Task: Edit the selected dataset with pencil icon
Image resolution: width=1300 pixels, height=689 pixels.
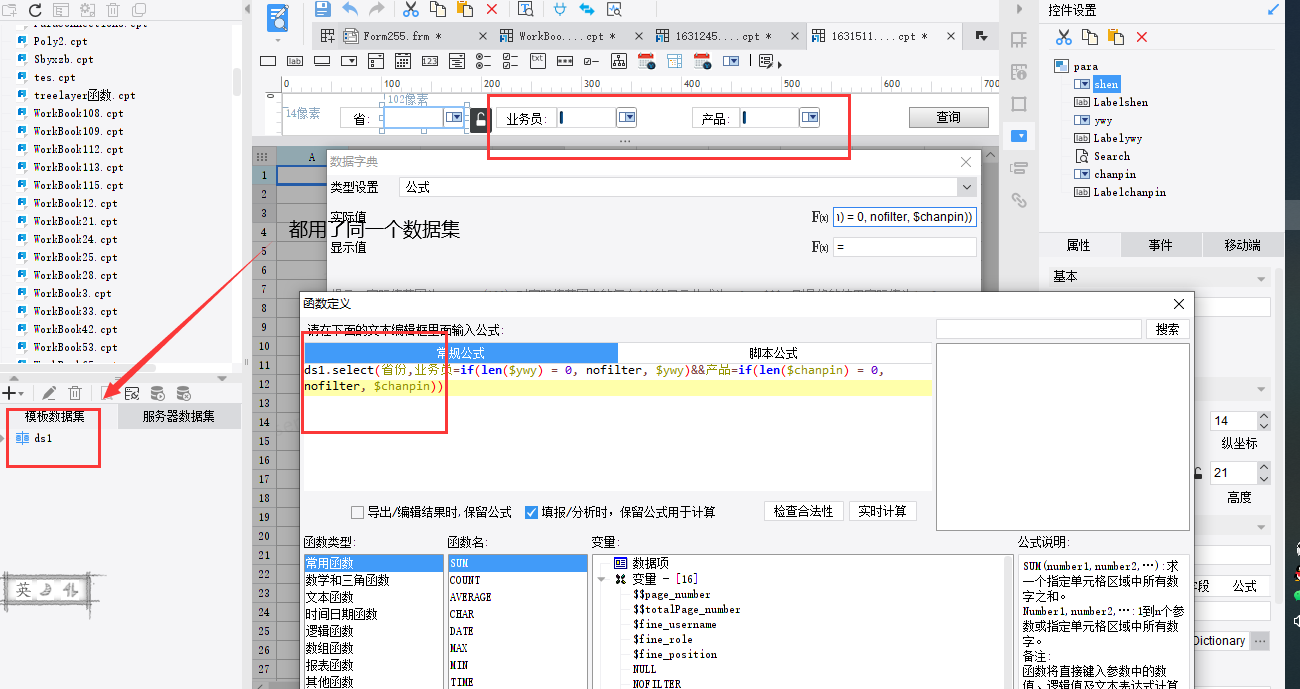Action: (48, 394)
